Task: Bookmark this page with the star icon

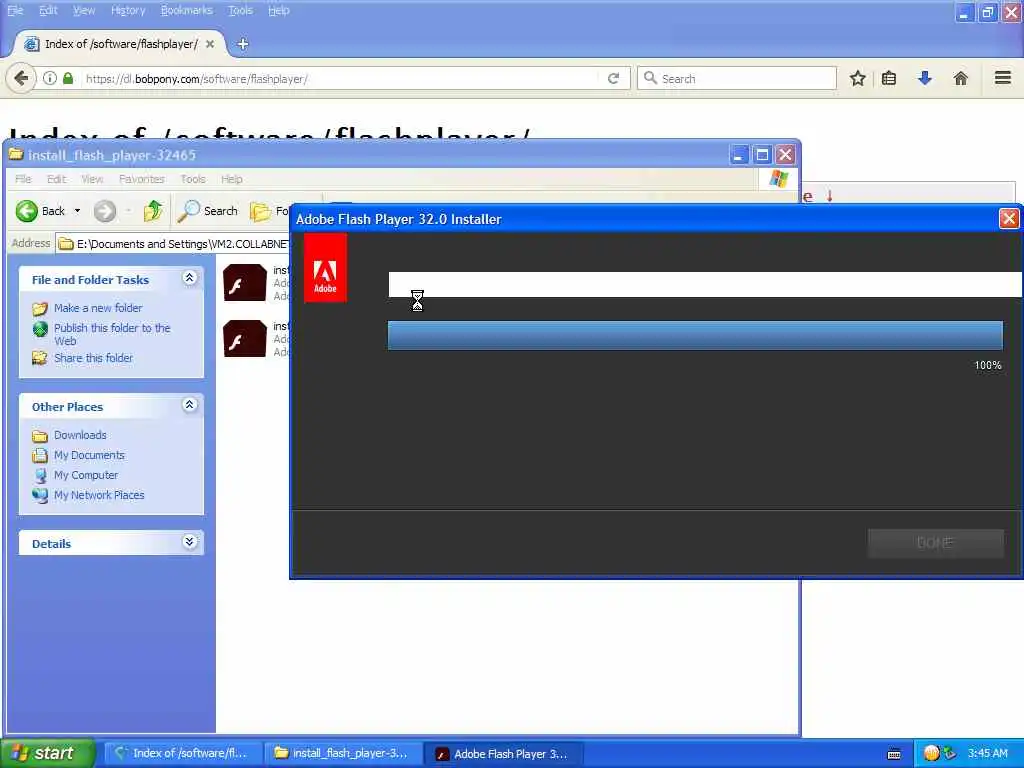Action: point(857,79)
